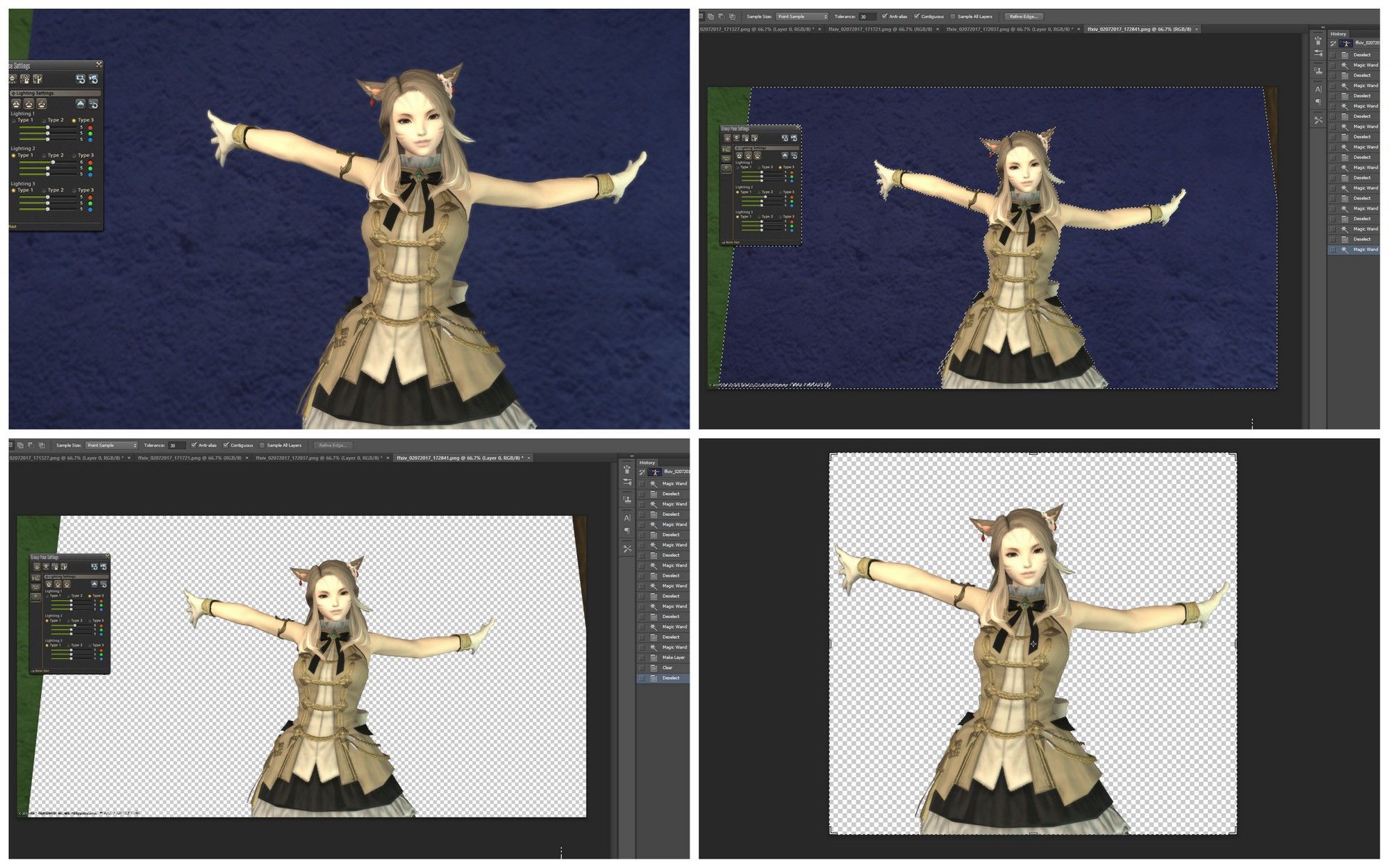This screenshot has width=1389, height=868.
Task: Click Lighting 3 blue slider in large game panel
Action: tap(48, 209)
